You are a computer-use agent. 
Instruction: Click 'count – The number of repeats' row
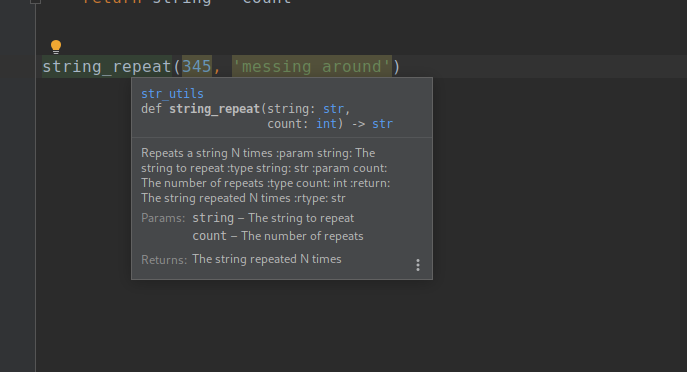point(278,236)
